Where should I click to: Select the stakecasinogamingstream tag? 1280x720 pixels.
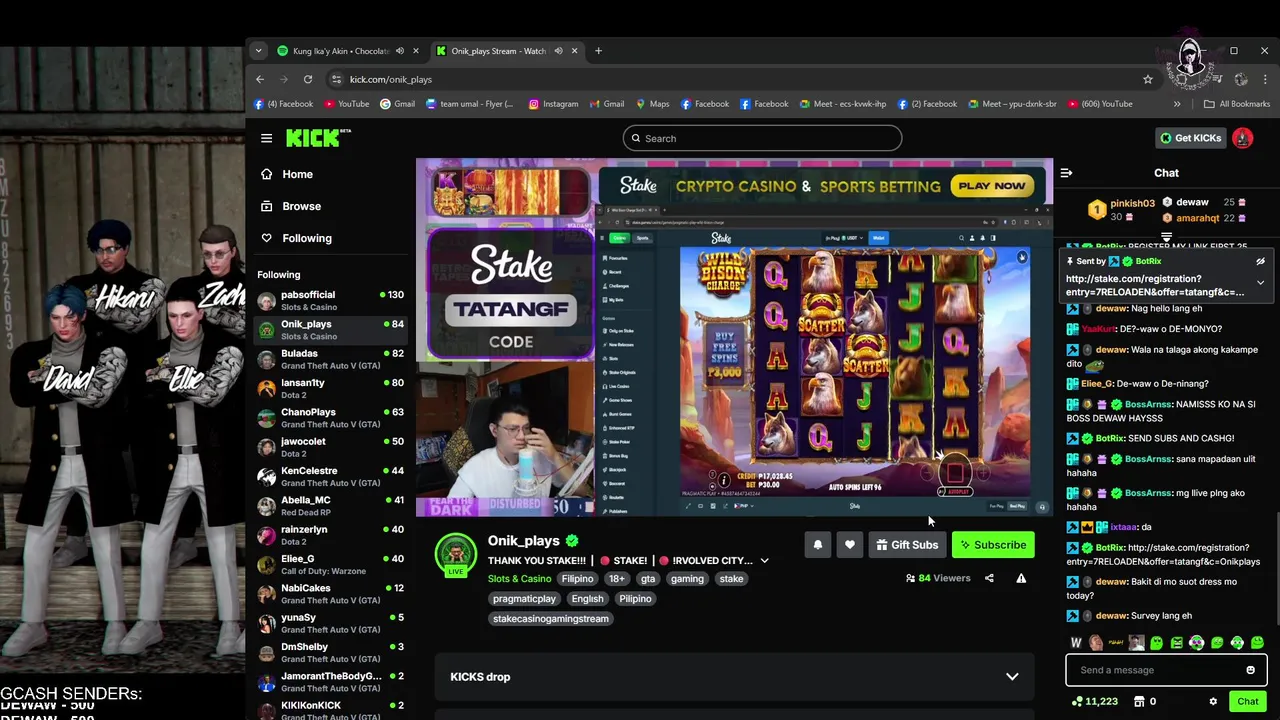pyautogui.click(x=550, y=619)
